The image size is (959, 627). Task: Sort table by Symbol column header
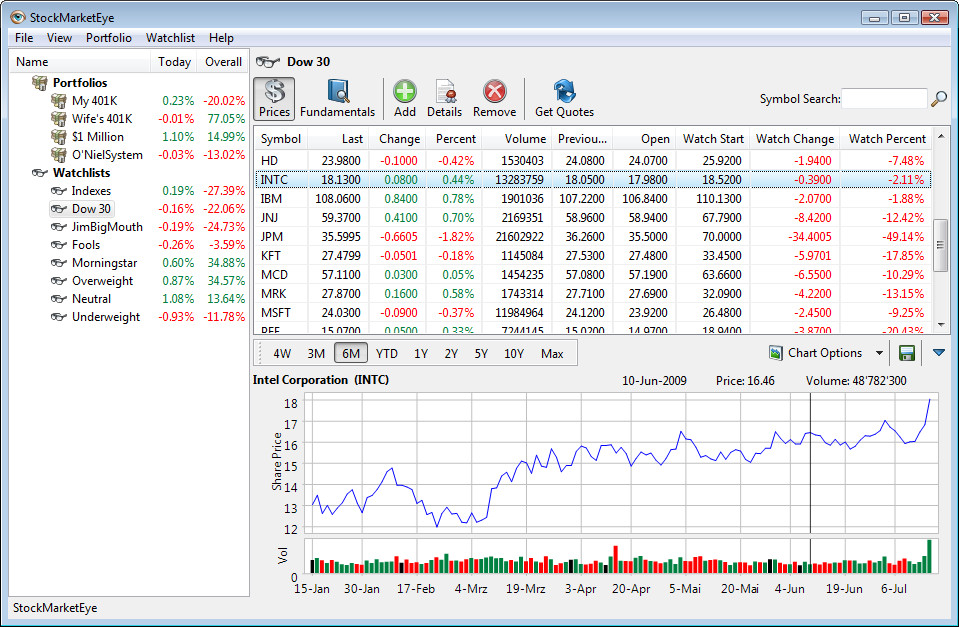pyautogui.click(x=281, y=139)
